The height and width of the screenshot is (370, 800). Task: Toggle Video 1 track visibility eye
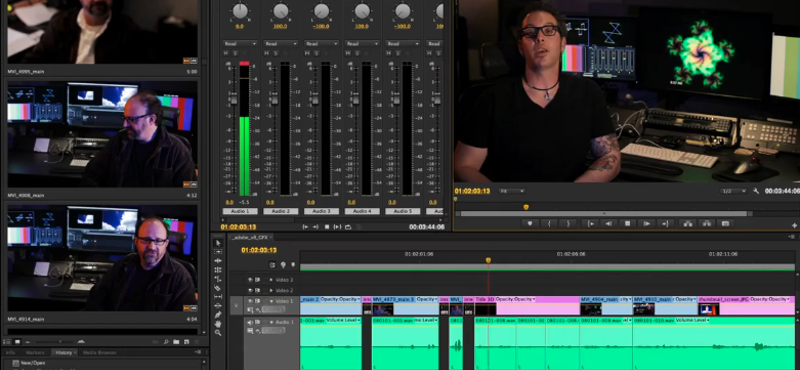[x=250, y=301]
